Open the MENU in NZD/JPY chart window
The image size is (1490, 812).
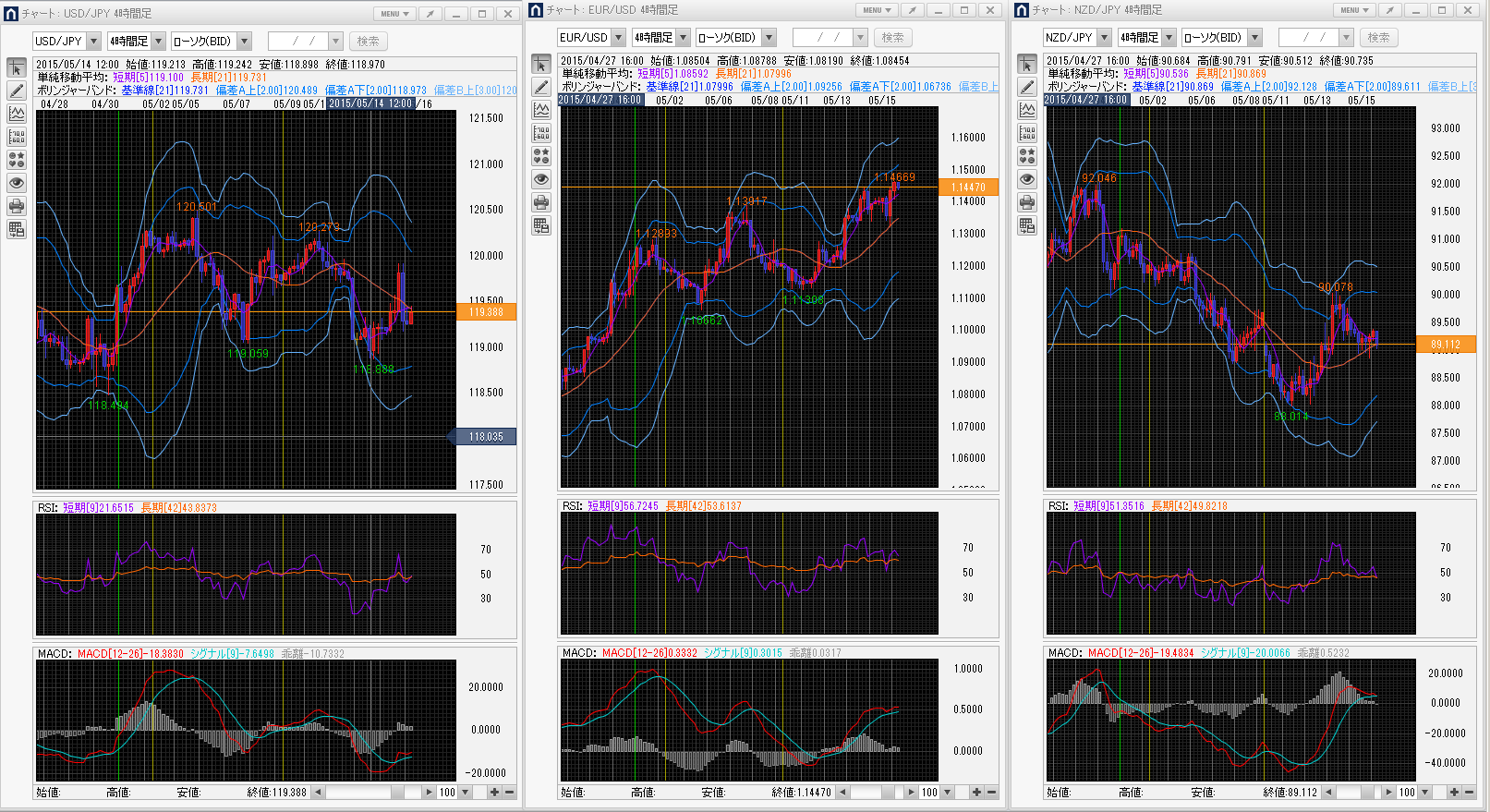(x=1353, y=10)
